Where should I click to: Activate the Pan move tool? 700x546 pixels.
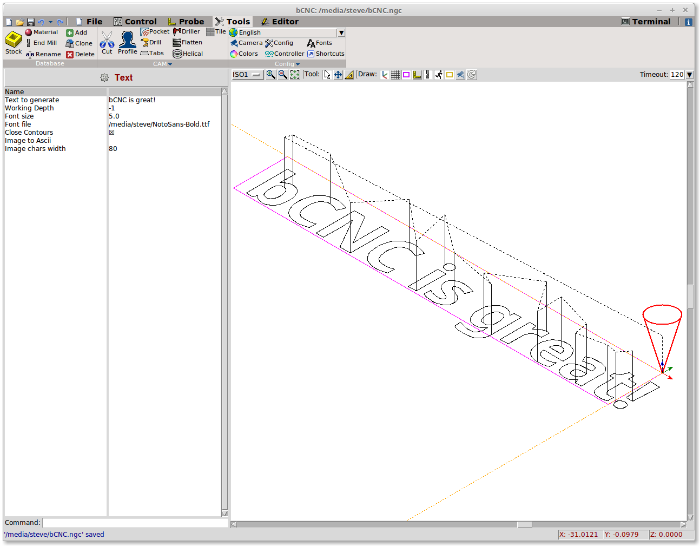point(338,75)
